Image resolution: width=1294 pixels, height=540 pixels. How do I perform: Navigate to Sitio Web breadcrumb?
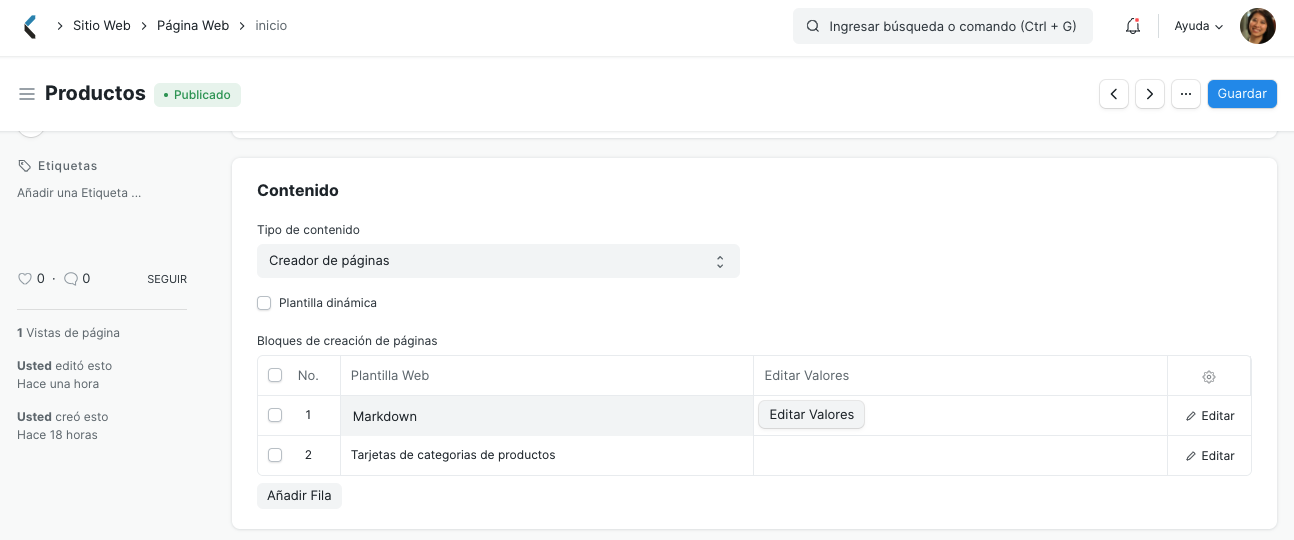click(x=102, y=26)
